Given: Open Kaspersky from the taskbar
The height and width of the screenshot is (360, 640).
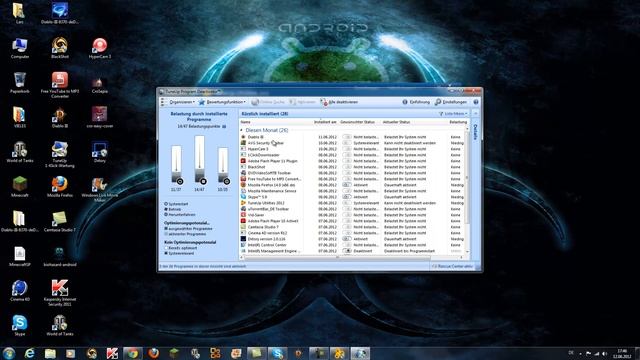Looking at the screenshot, I should point(112,353).
